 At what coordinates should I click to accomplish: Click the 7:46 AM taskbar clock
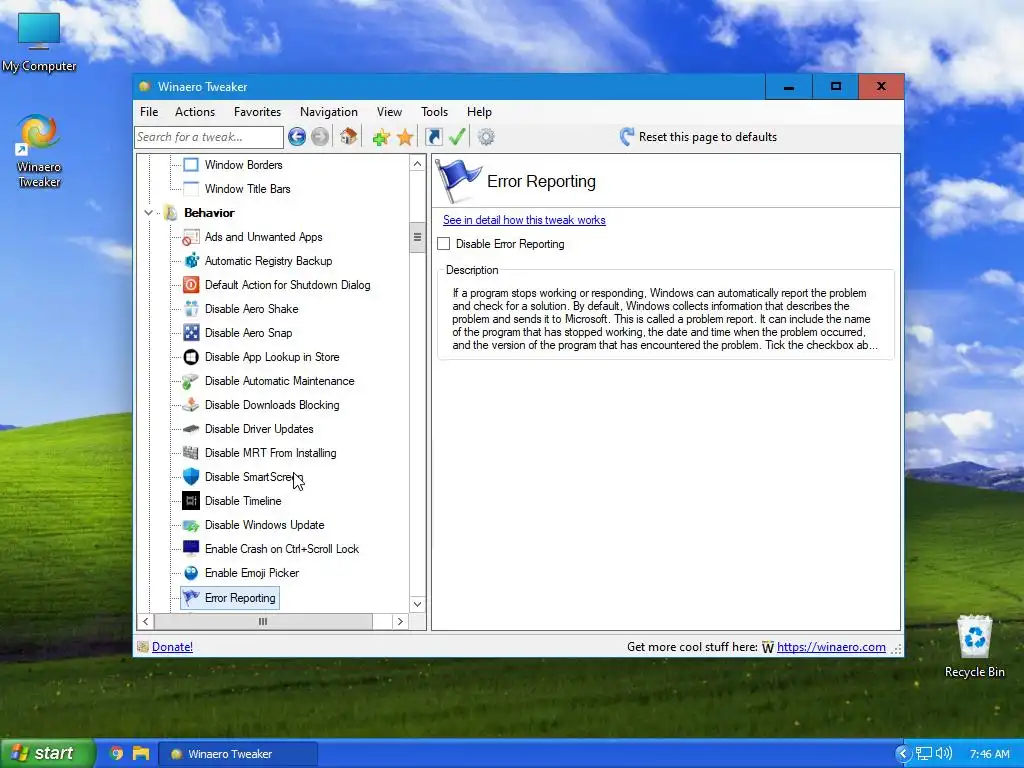coord(989,754)
